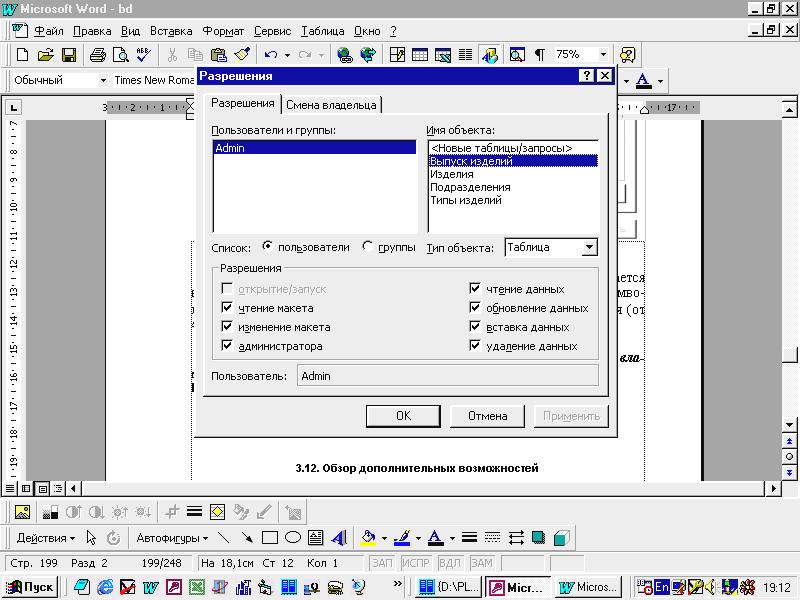Insert WordArt from the drawing toolbar
800x600 pixels.
[x=339, y=538]
